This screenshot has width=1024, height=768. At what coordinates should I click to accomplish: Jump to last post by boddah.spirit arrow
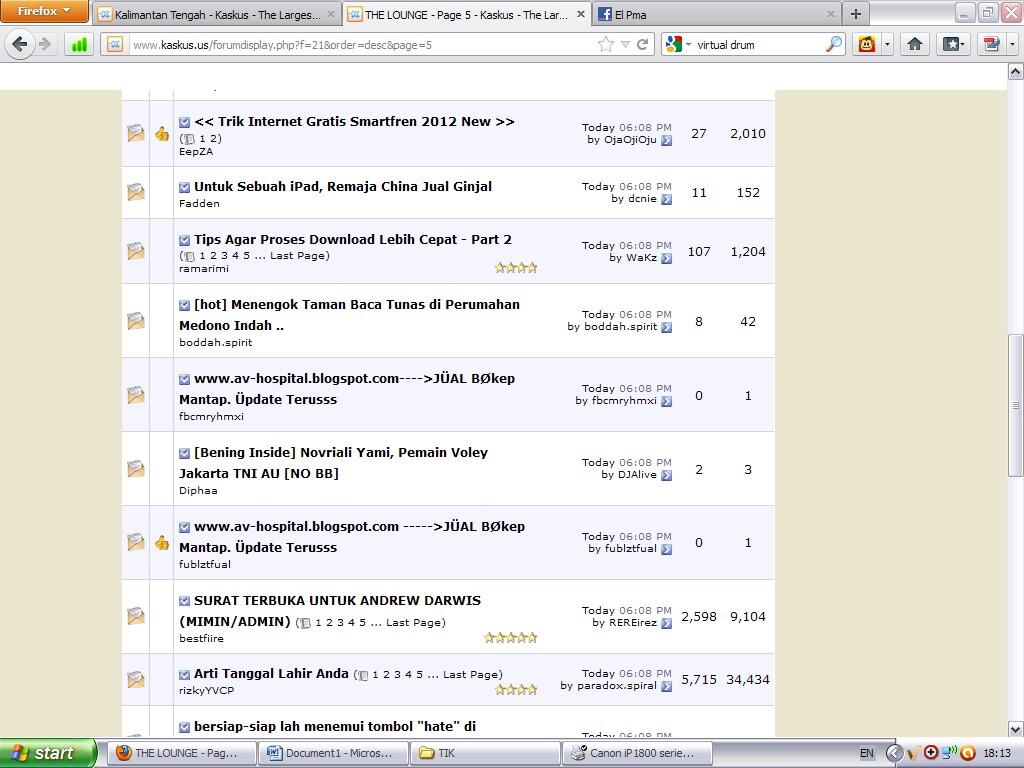(x=666, y=327)
